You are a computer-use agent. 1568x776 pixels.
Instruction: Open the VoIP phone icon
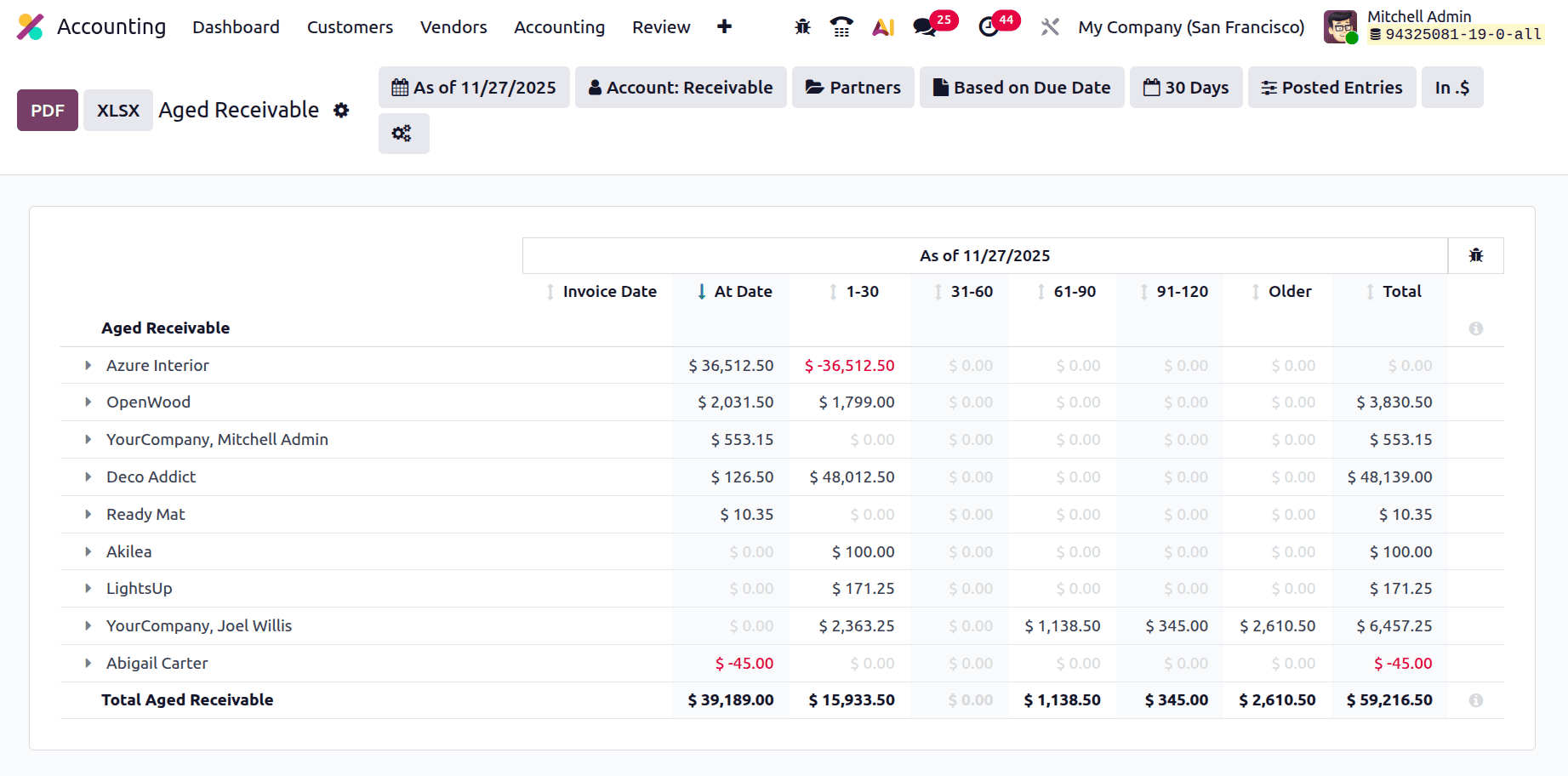[841, 27]
